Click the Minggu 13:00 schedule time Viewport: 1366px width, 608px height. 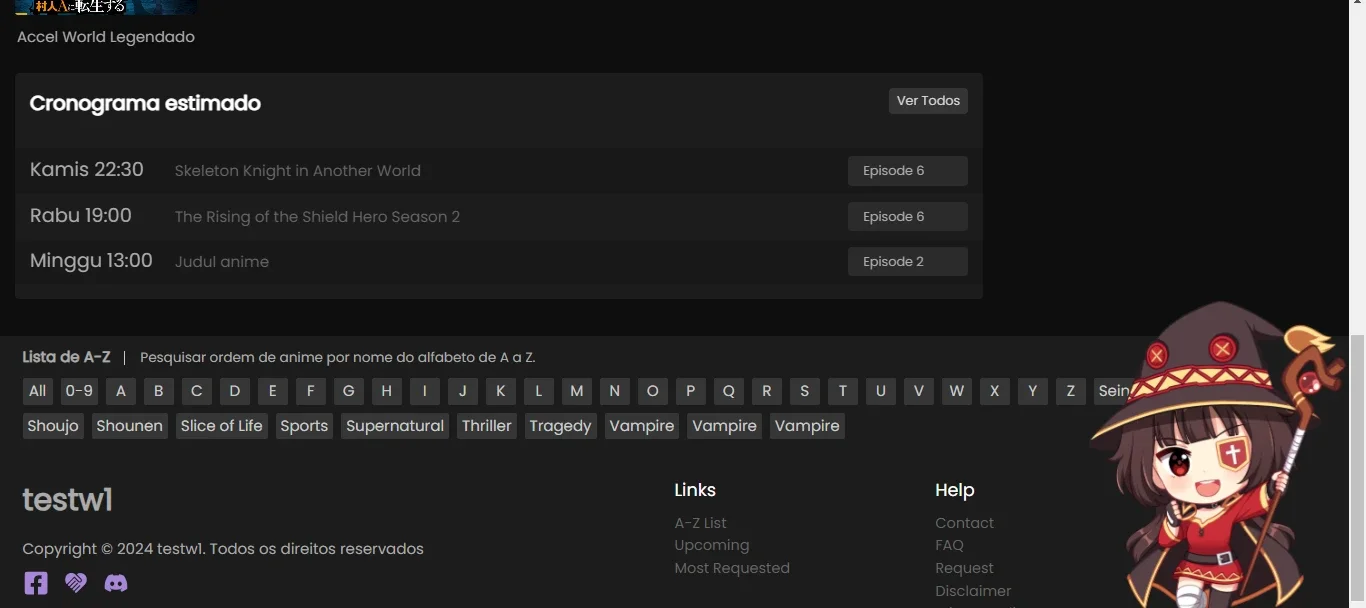coord(91,261)
